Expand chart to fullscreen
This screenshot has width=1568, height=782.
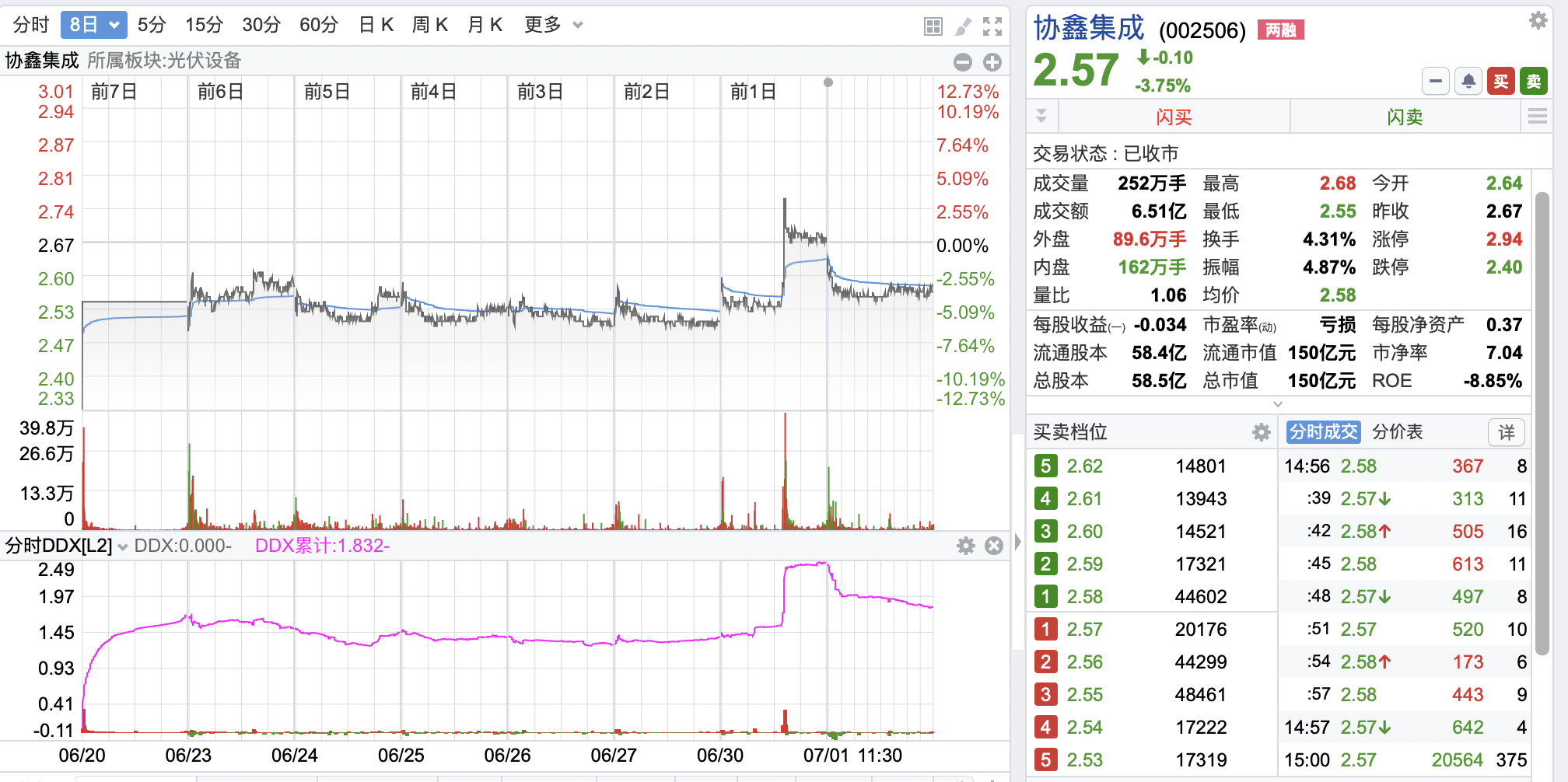point(992,26)
